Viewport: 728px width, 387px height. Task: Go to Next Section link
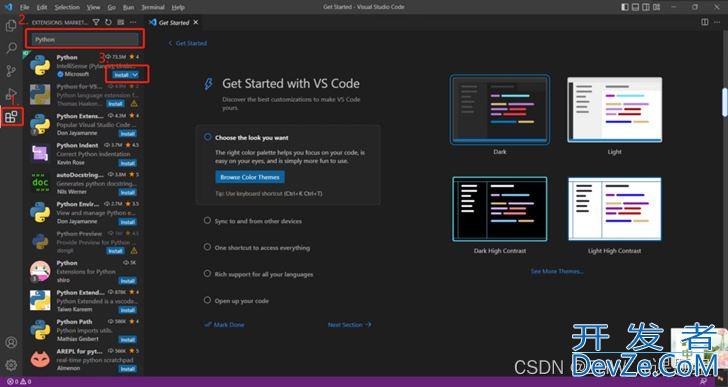[x=350, y=325]
